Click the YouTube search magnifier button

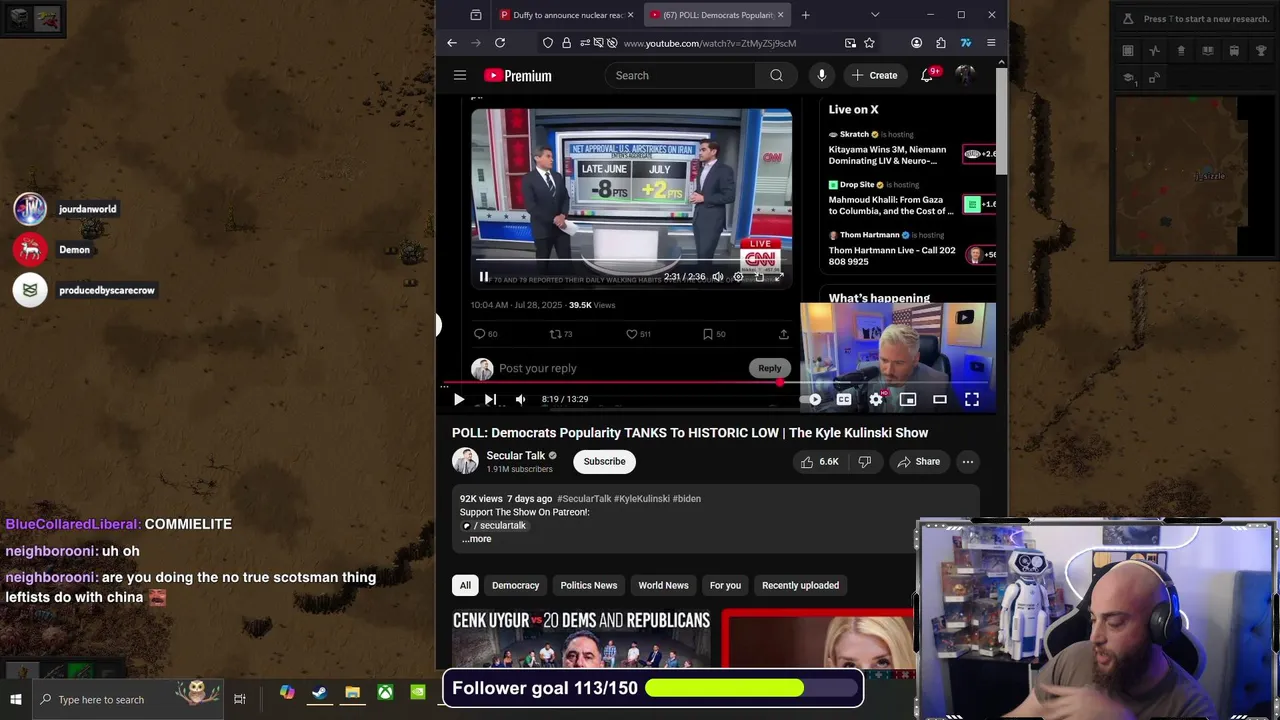tap(776, 75)
